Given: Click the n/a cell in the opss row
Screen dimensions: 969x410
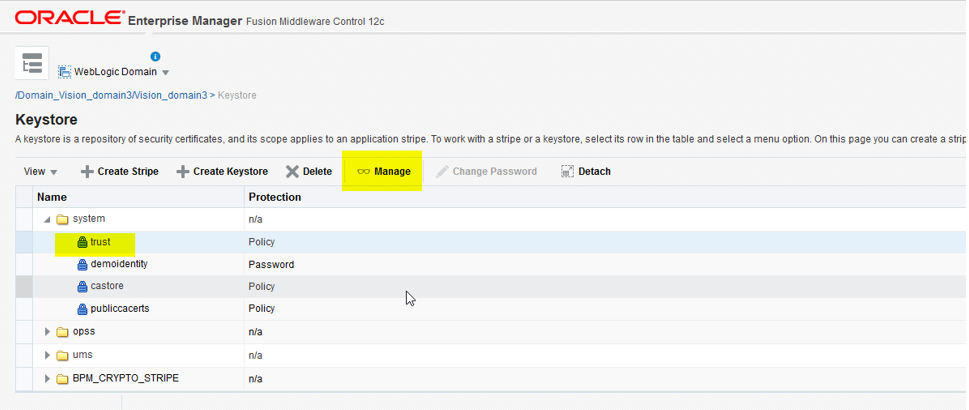Looking at the screenshot, I should pyautogui.click(x=255, y=332).
